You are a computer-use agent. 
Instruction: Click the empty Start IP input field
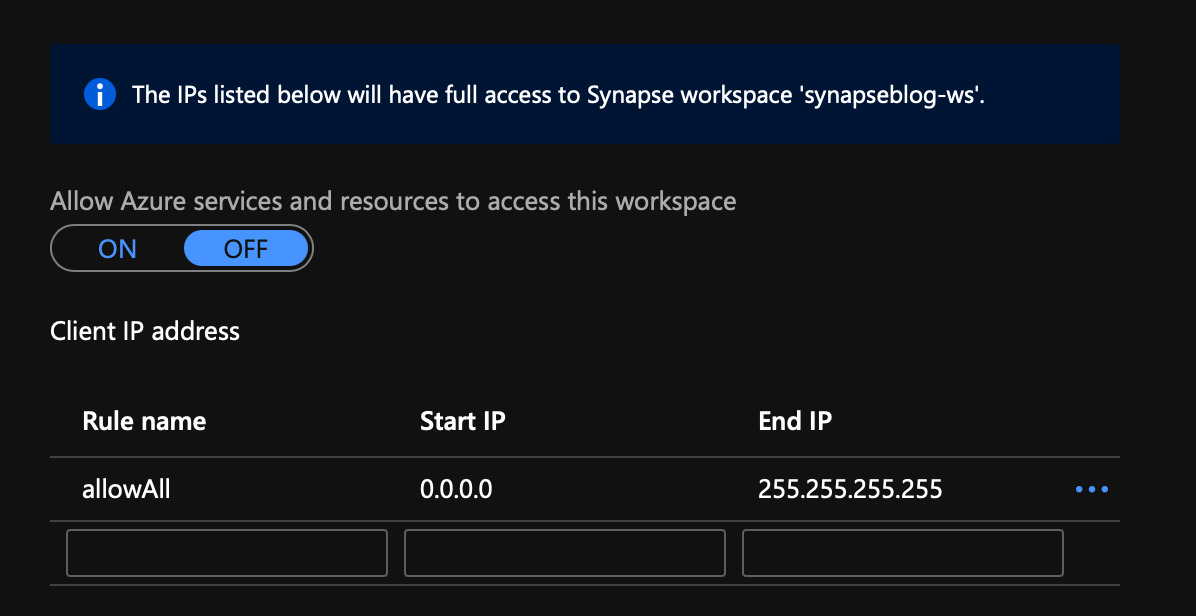coord(564,553)
